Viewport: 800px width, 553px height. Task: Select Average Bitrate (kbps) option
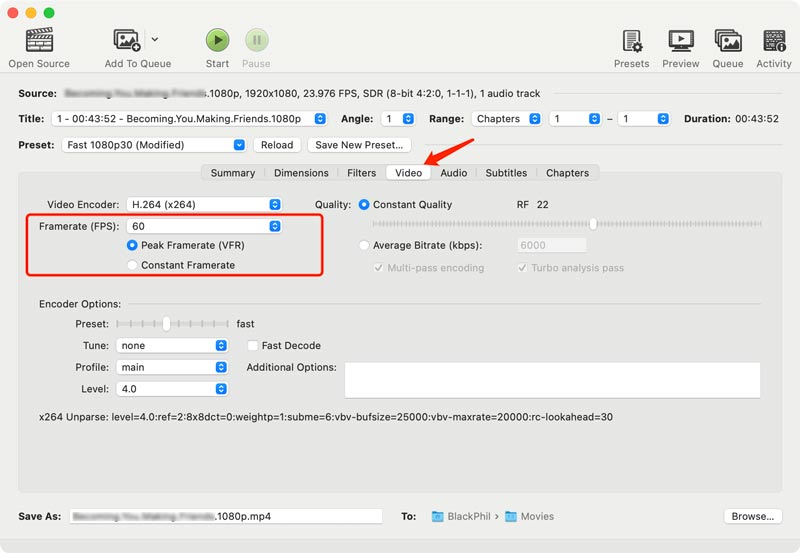point(364,245)
